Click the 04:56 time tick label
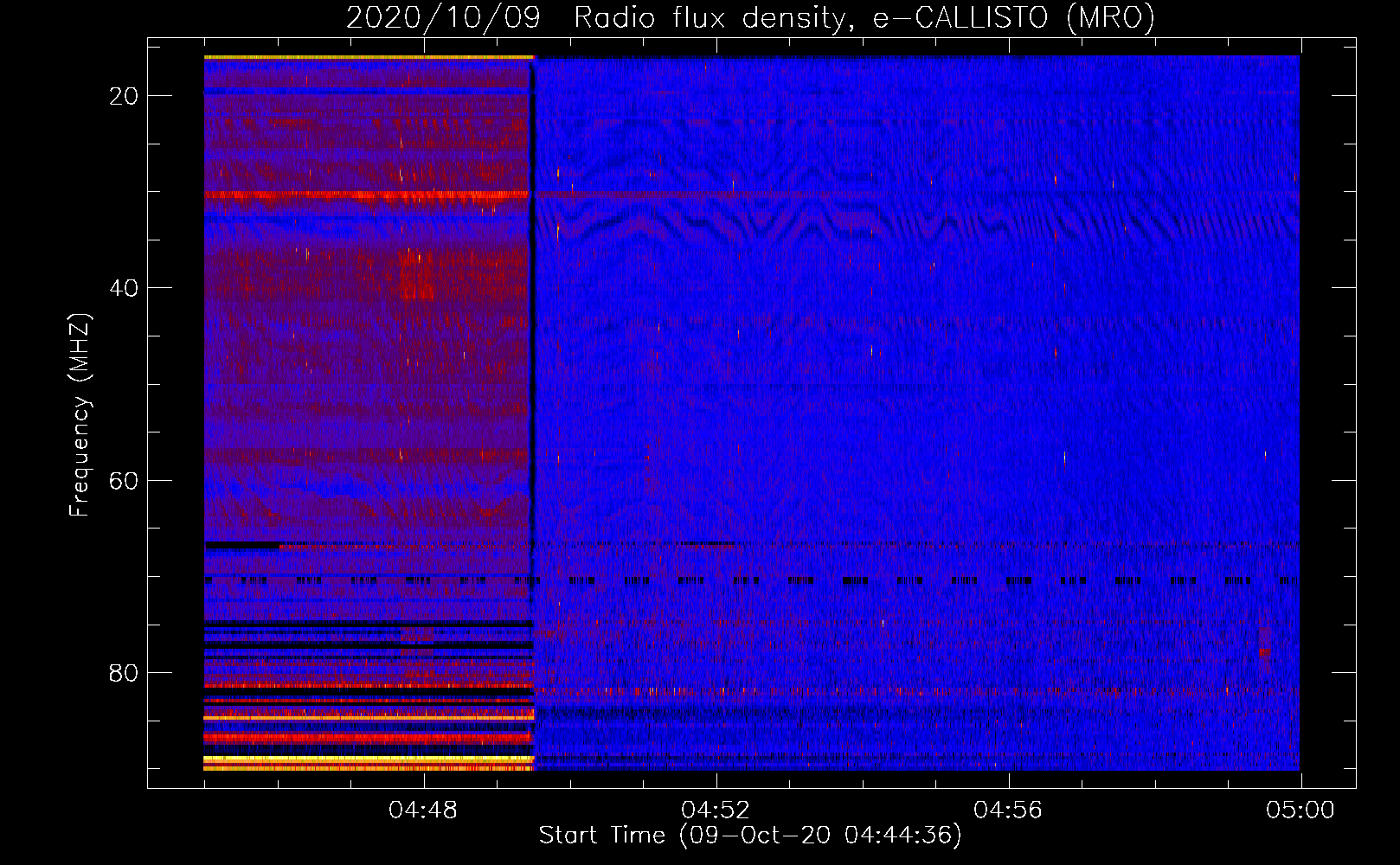The image size is (1400, 865). tap(1008, 811)
